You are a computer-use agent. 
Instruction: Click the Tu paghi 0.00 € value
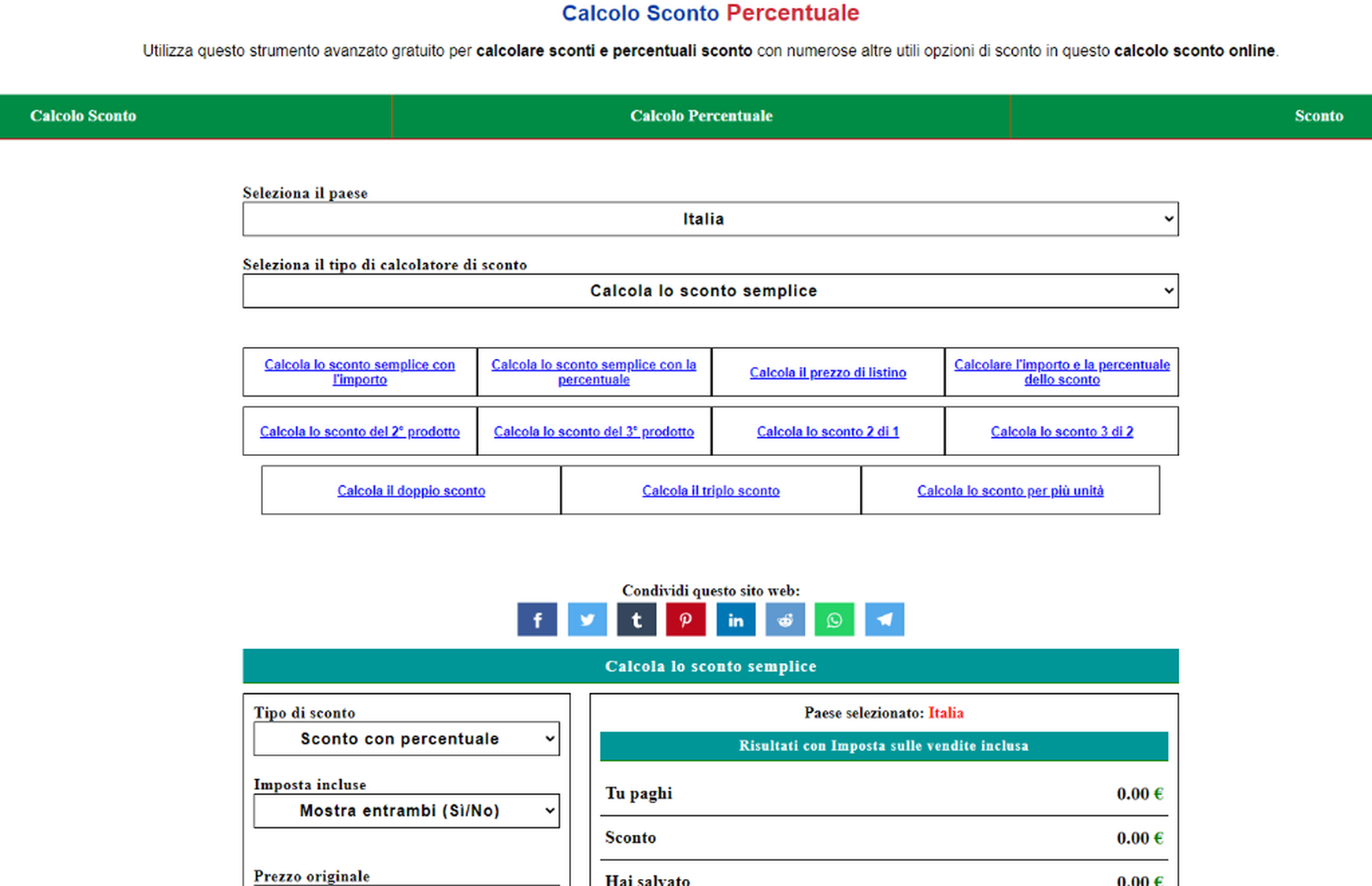pos(1140,794)
